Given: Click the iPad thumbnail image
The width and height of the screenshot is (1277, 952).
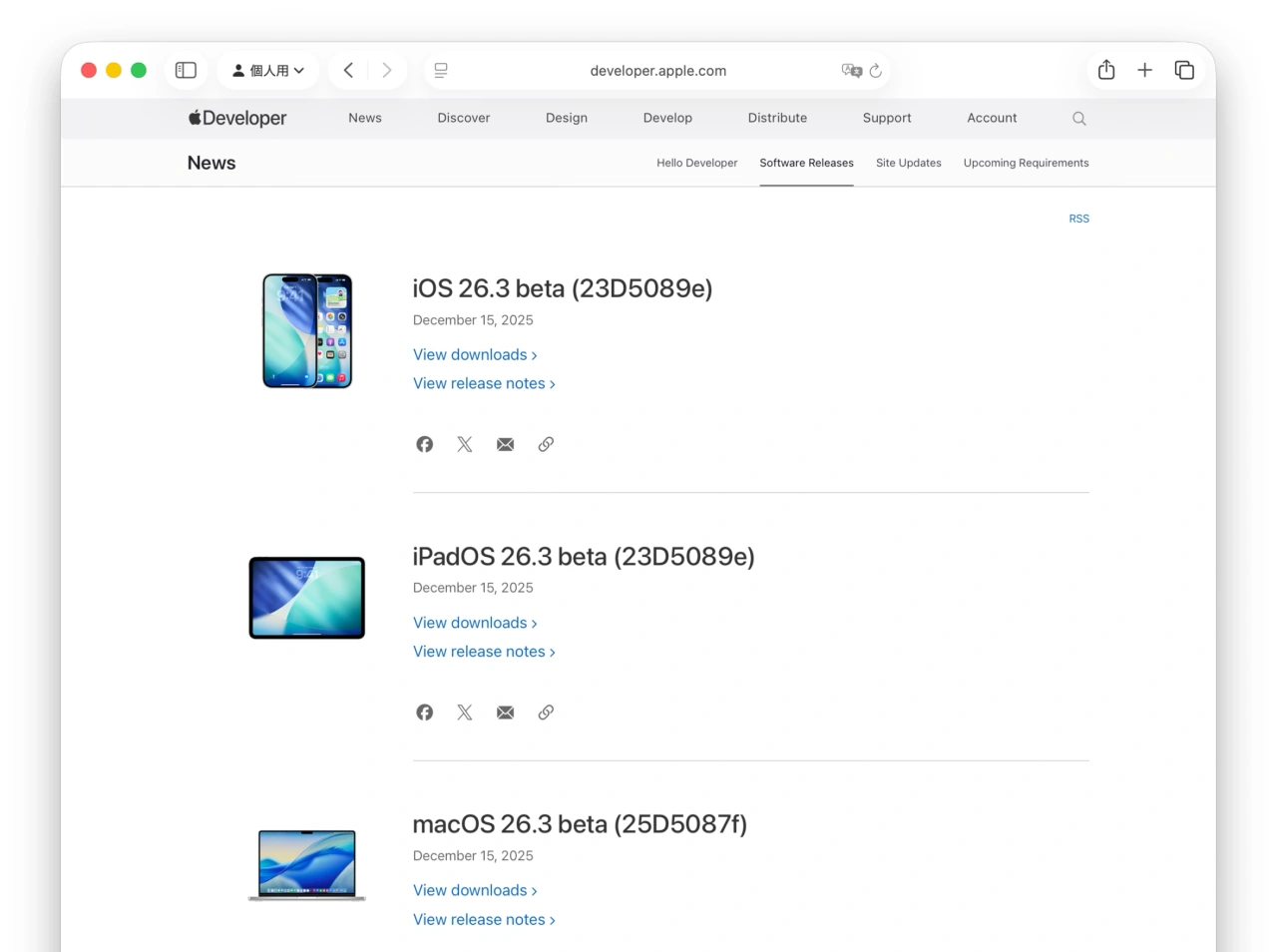Looking at the screenshot, I should [306, 598].
